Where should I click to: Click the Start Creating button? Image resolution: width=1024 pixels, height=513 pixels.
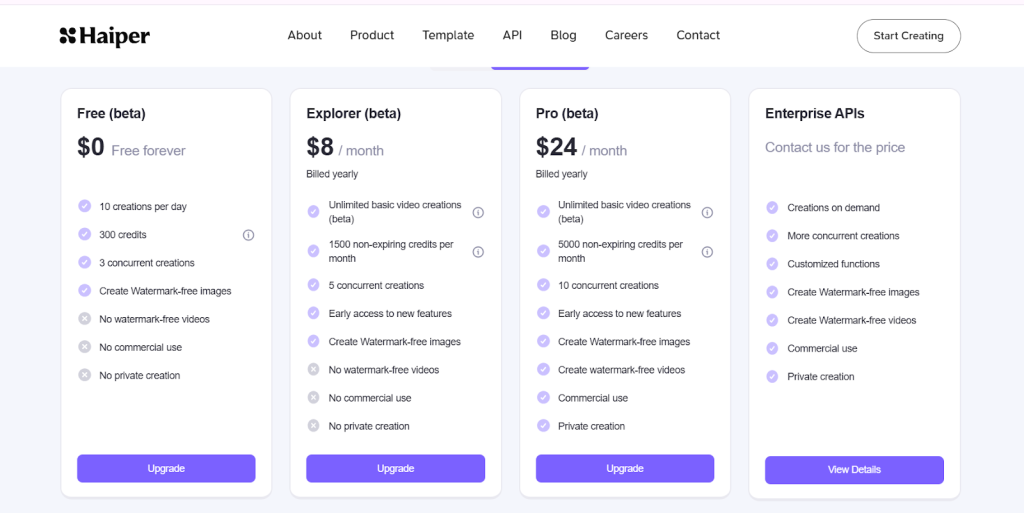click(x=908, y=36)
